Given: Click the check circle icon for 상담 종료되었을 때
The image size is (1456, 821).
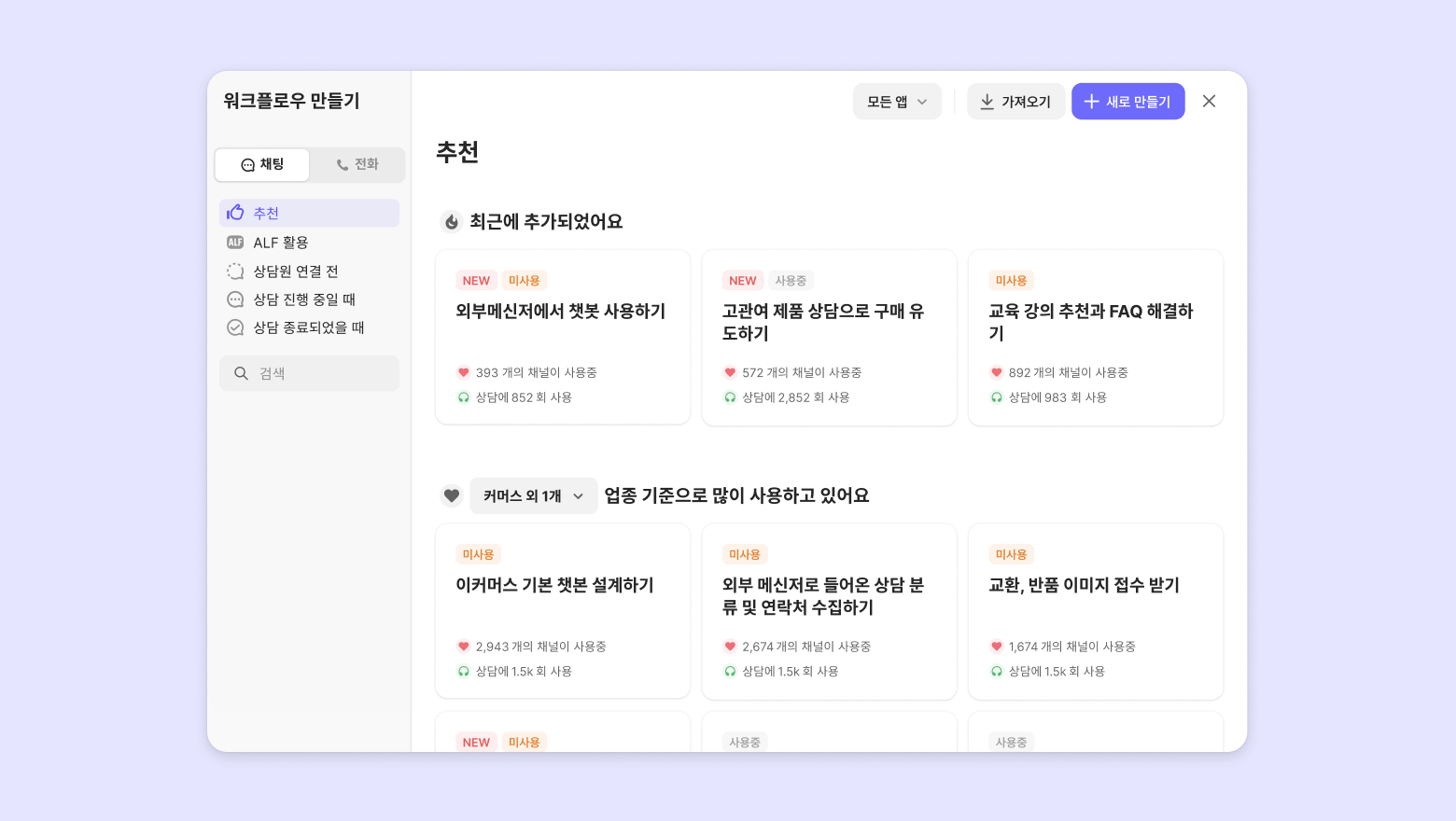Looking at the screenshot, I should click(235, 327).
